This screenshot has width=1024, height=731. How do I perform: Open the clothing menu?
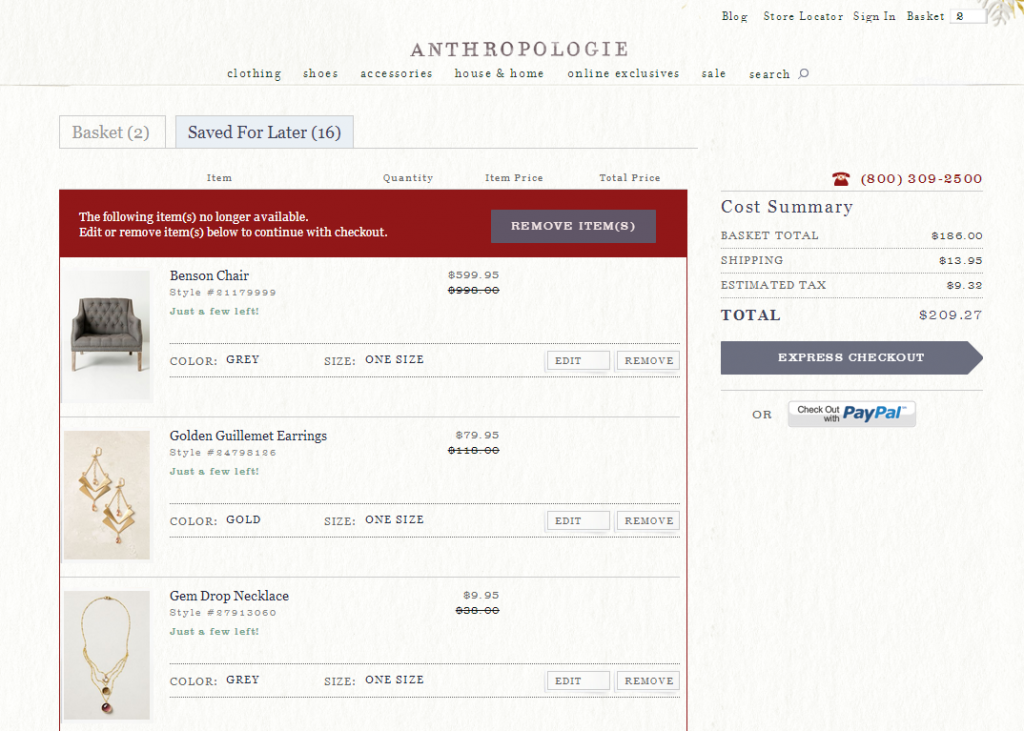coord(254,74)
